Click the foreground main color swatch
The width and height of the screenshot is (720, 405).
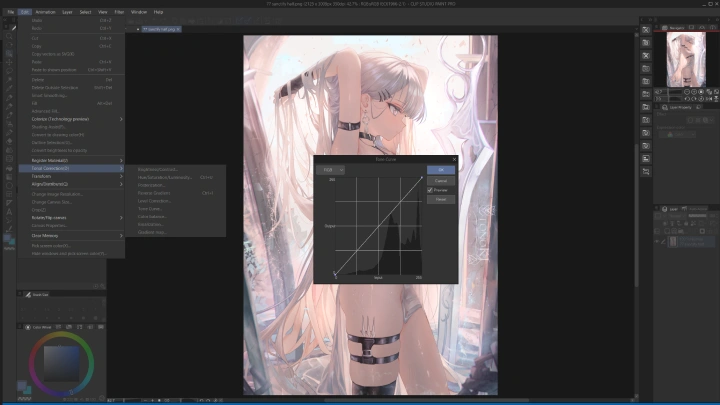click(x=22, y=385)
